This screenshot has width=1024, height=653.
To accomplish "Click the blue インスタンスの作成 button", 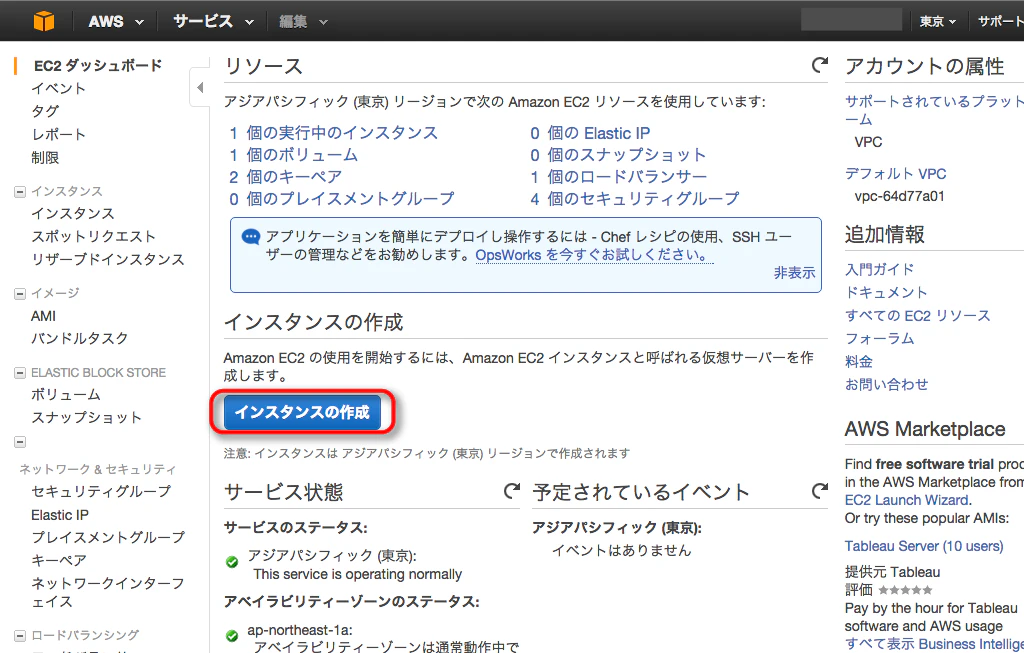I will click(x=302, y=412).
